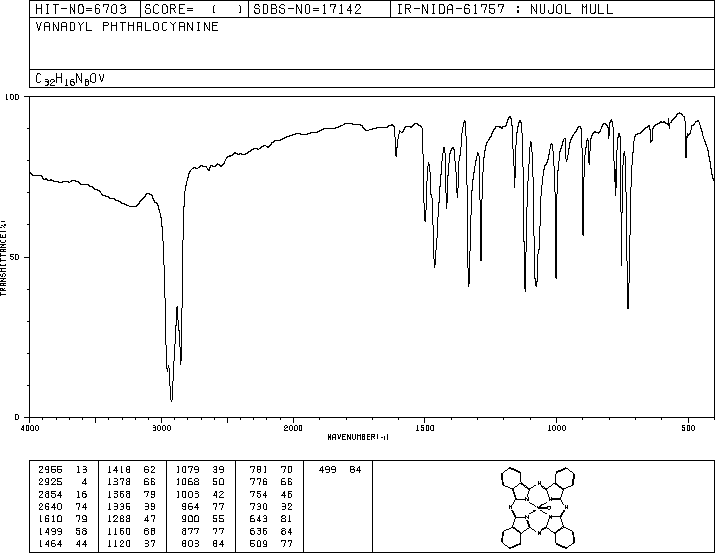Select the 1003 peak row
The image size is (715, 553).
click(x=200, y=494)
